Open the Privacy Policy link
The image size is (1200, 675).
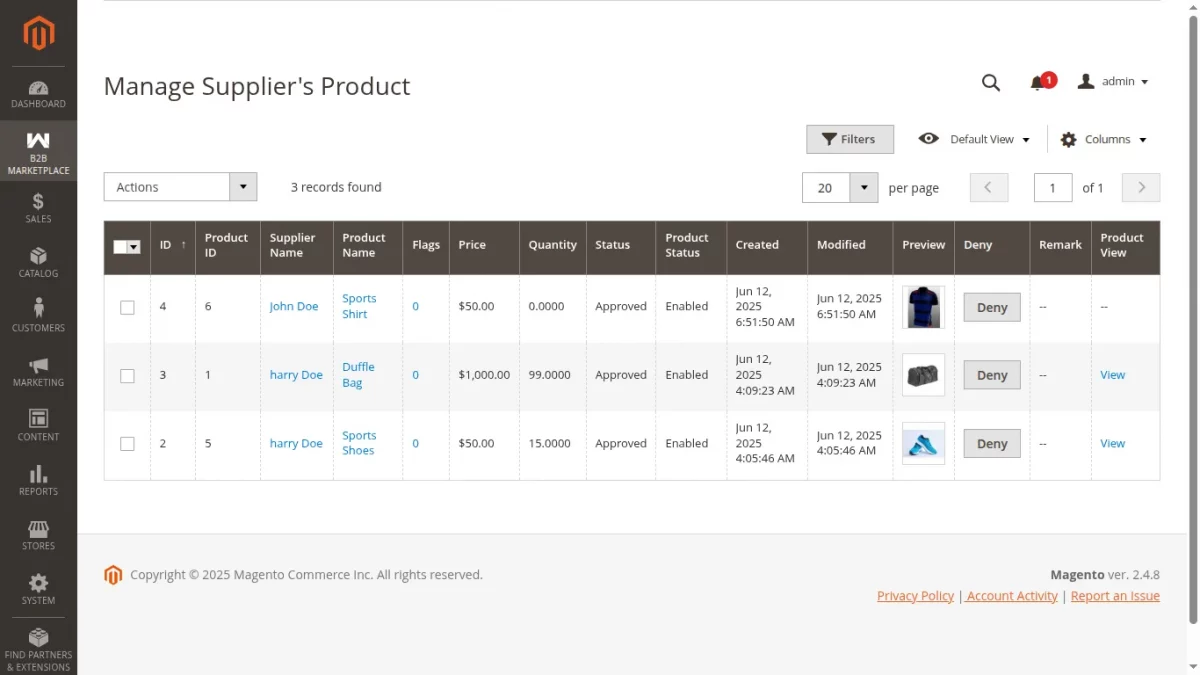(915, 595)
